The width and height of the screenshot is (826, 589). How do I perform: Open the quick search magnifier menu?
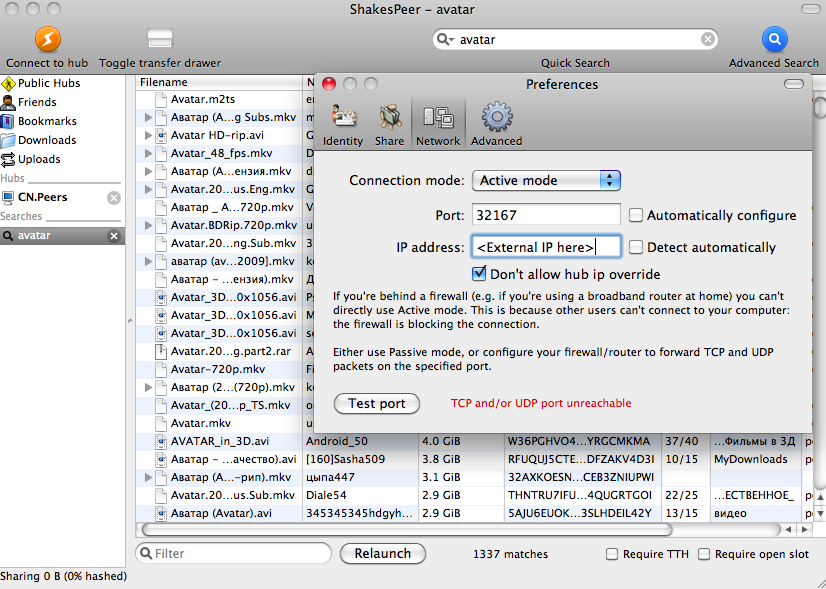pos(445,40)
